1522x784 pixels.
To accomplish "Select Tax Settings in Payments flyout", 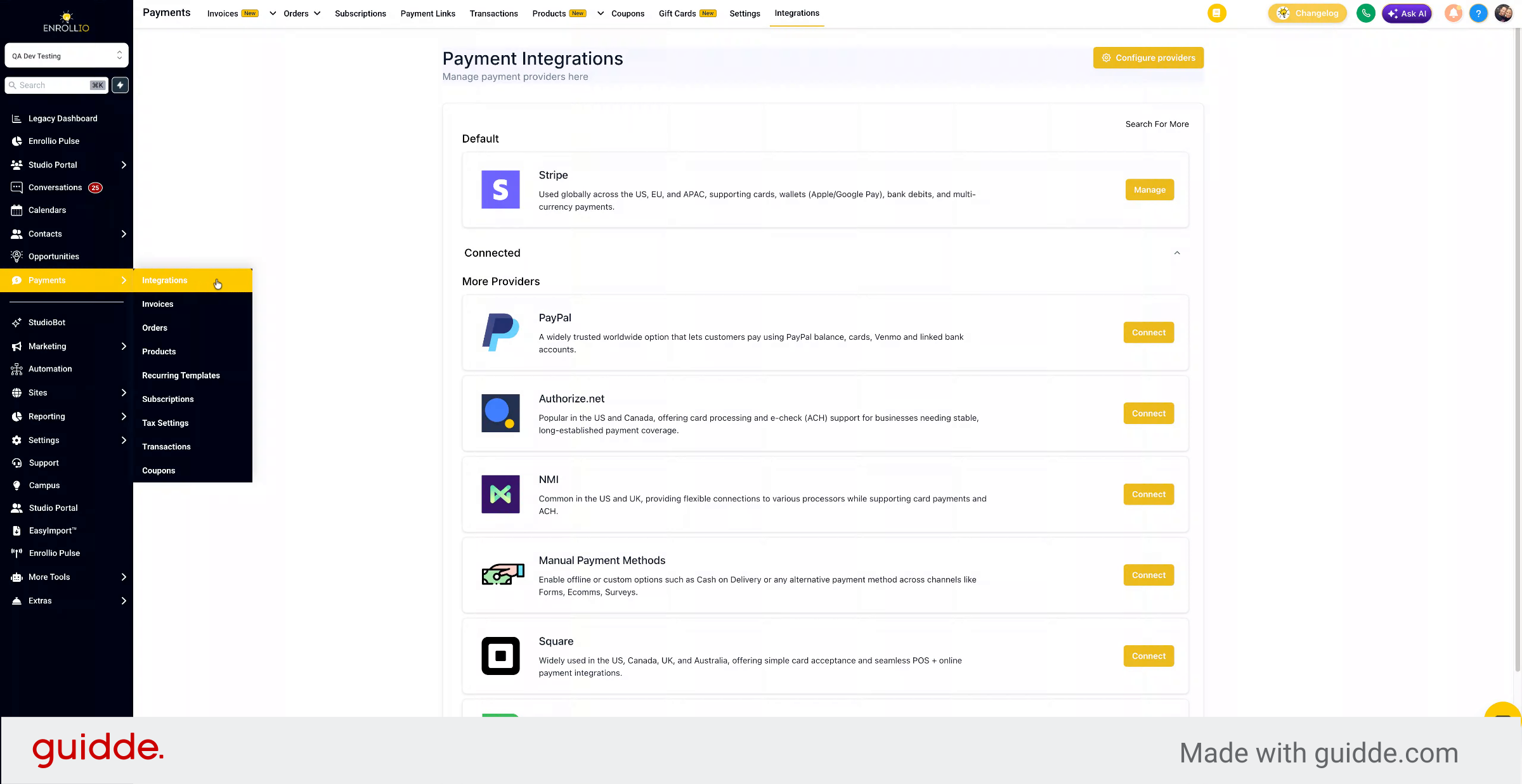I will (165, 423).
